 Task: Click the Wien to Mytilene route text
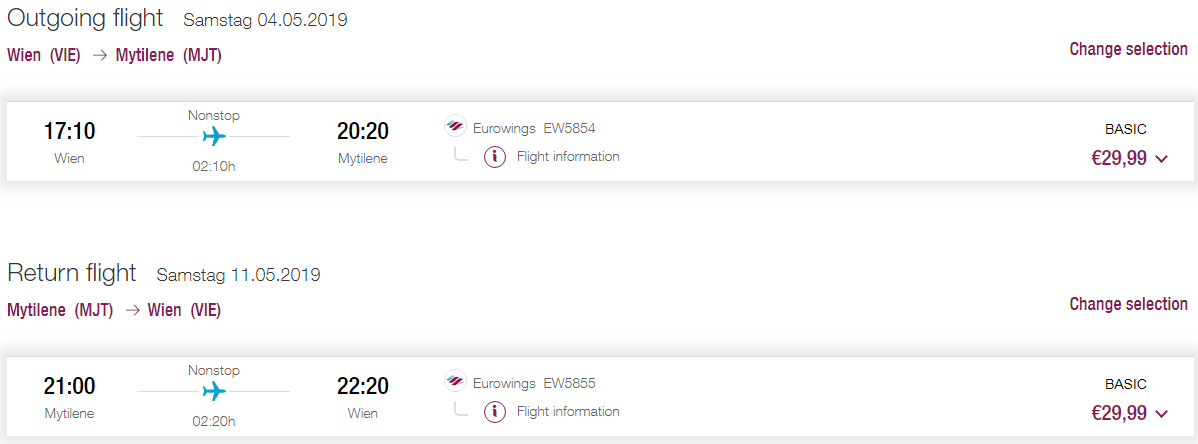click(115, 56)
